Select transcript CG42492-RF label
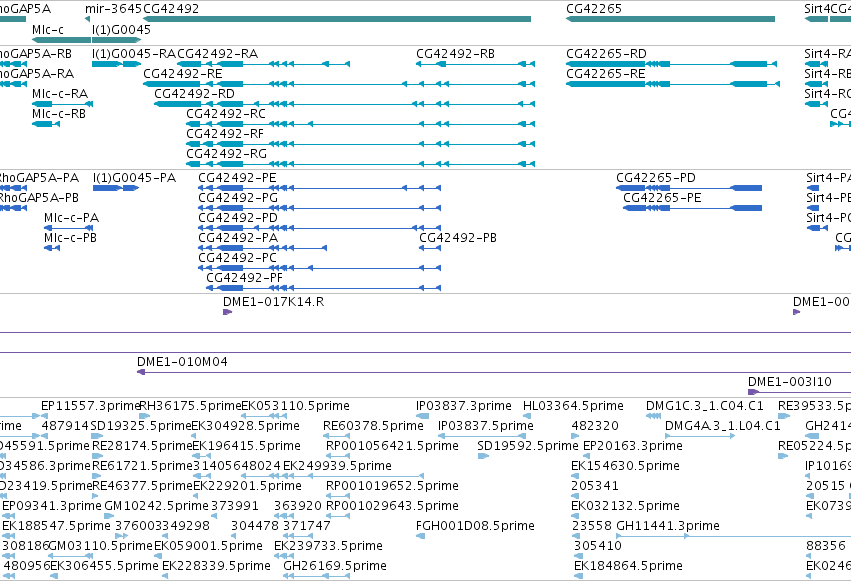This screenshot has height=581, width=851. click(225, 134)
